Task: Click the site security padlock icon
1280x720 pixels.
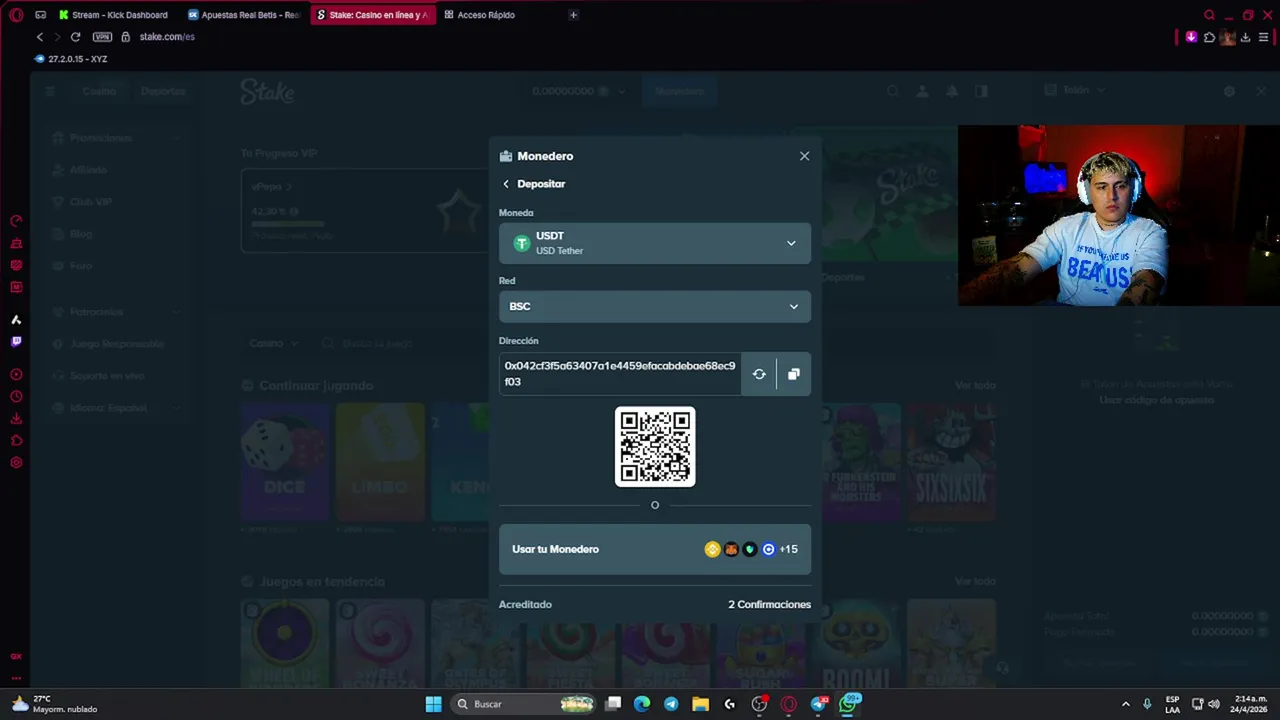Action: click(x=125, y=37)
